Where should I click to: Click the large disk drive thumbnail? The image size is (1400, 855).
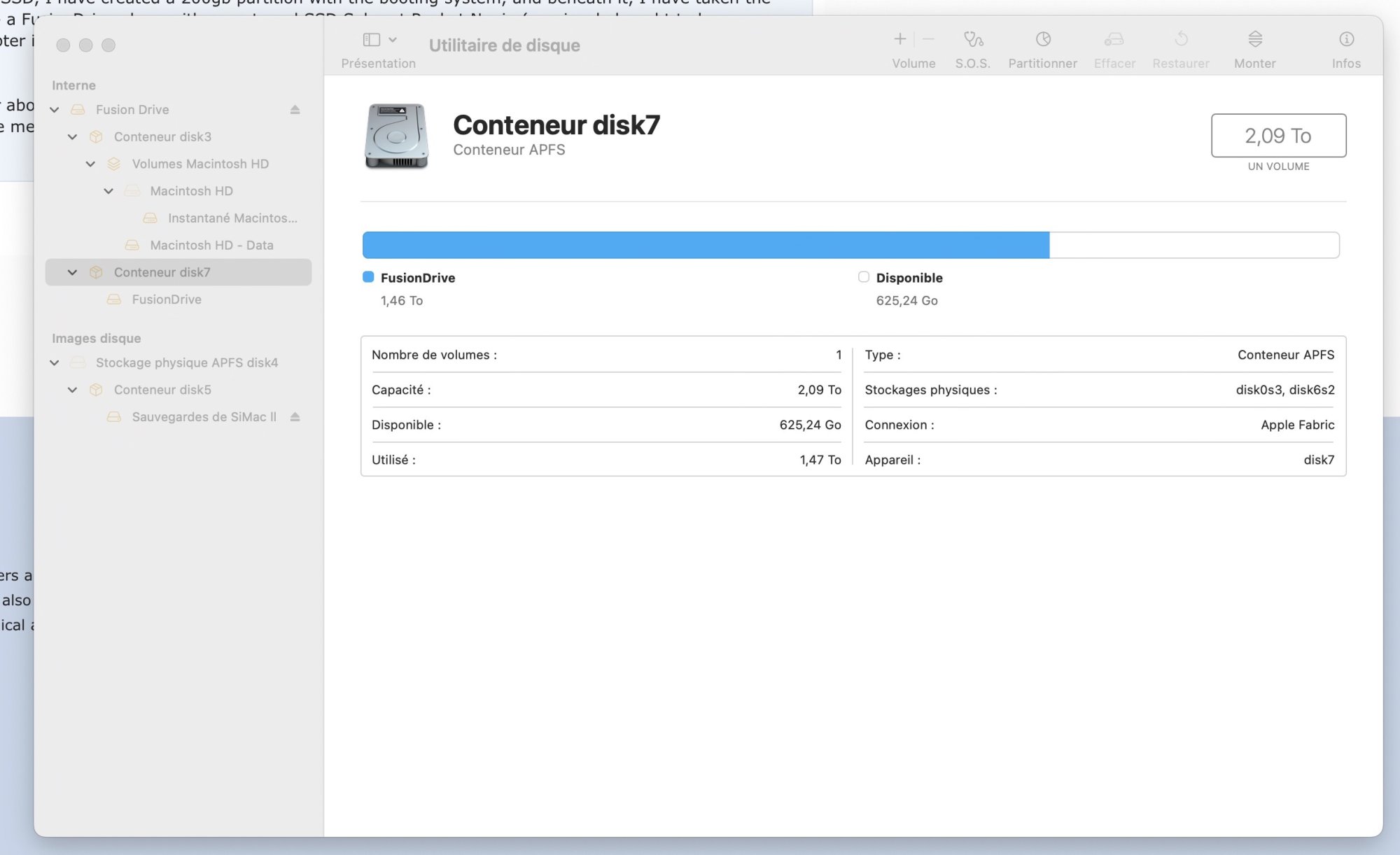point(396,136)
